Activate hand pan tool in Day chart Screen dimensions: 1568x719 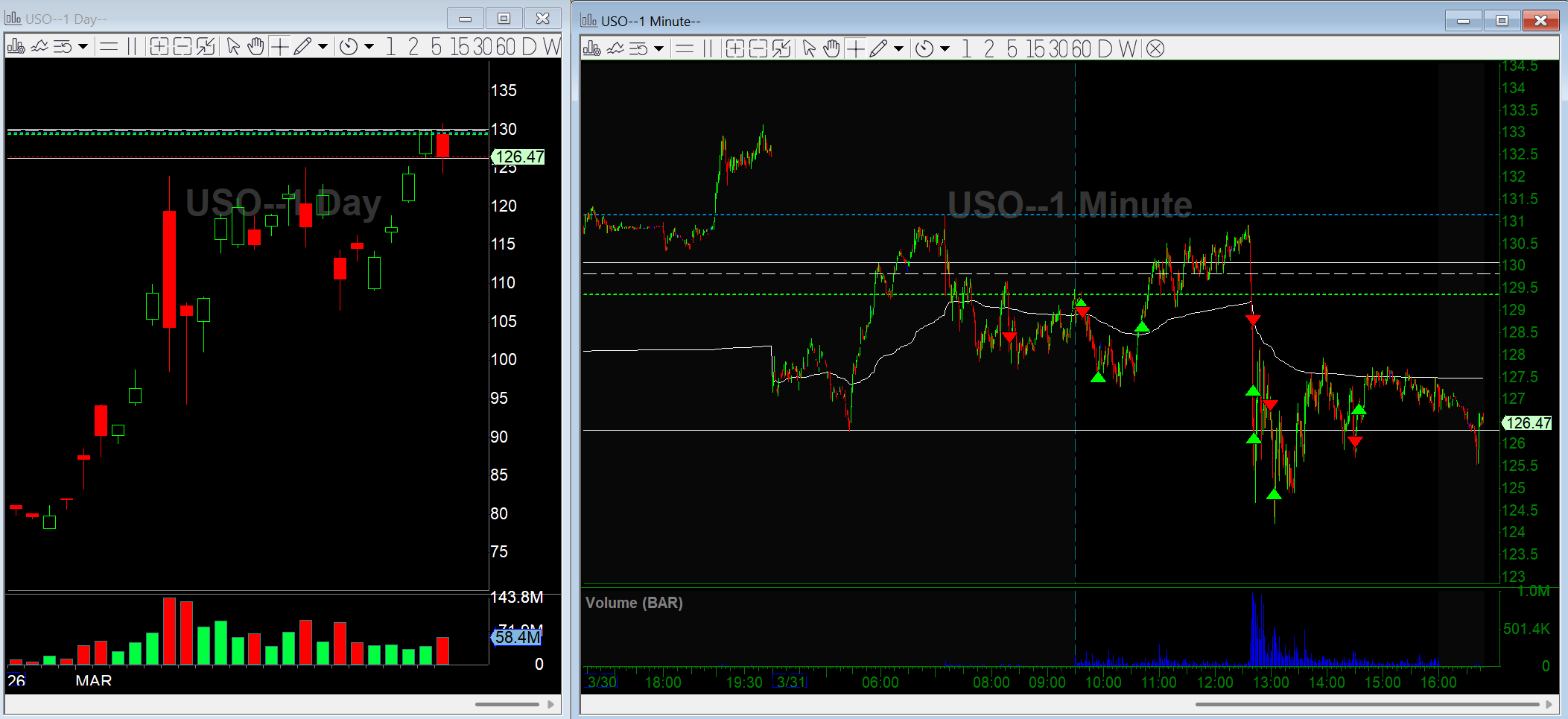[x=255, y=47]
